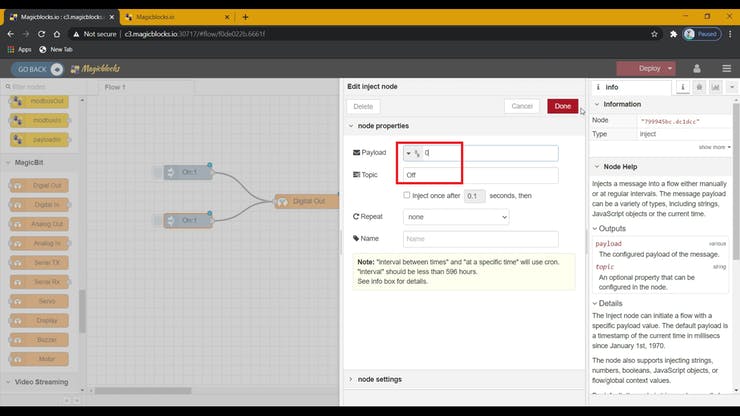740x416 pixels.
Task: Go to the browser home page
Action: pos(57,34)
